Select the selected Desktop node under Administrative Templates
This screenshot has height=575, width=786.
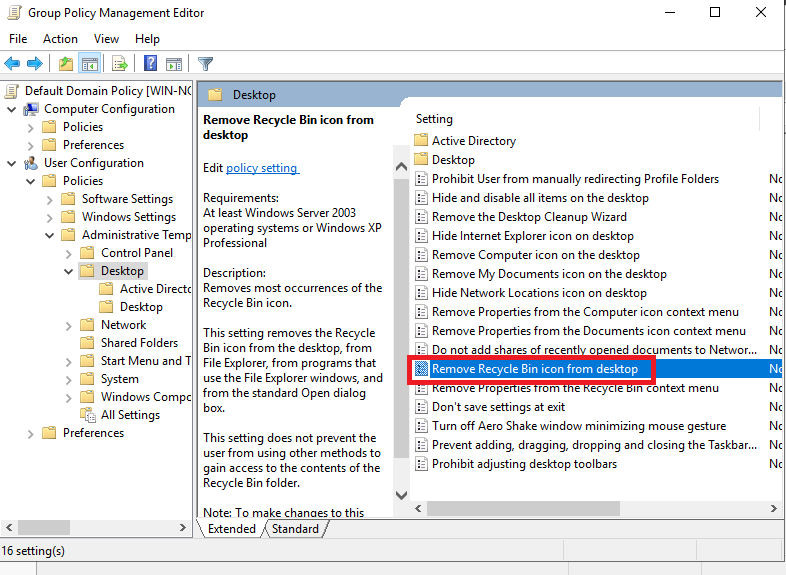tap(122, 271)
